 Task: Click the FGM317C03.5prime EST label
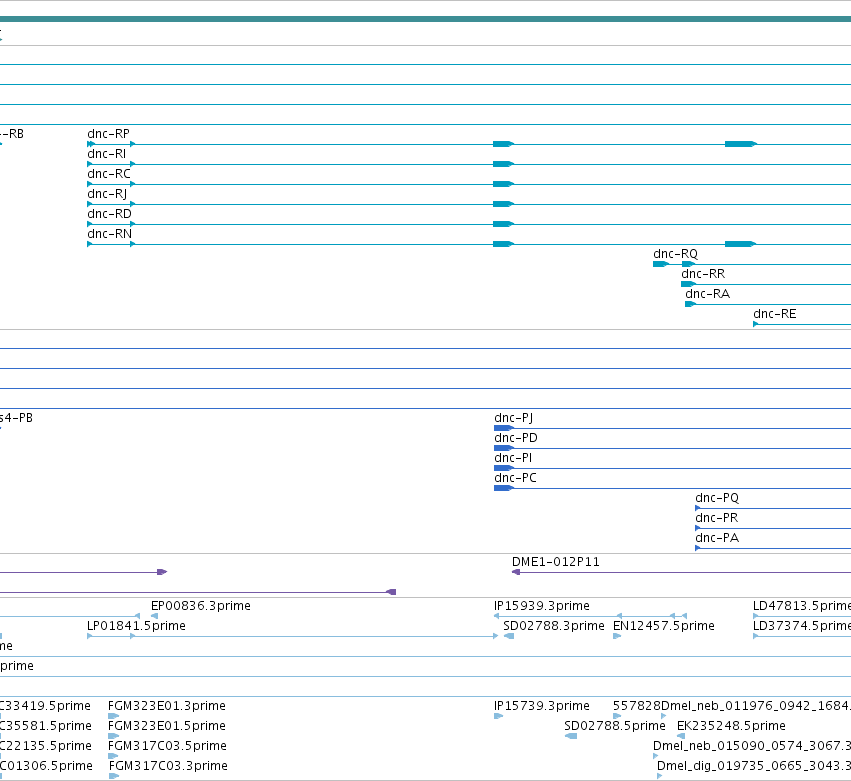(167, 746)
